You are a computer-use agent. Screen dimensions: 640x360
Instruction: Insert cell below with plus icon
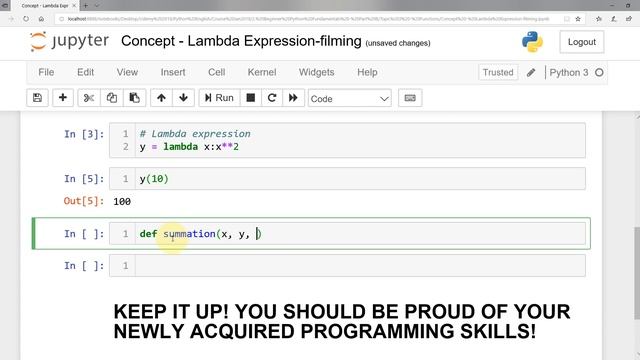coord(62,98)
